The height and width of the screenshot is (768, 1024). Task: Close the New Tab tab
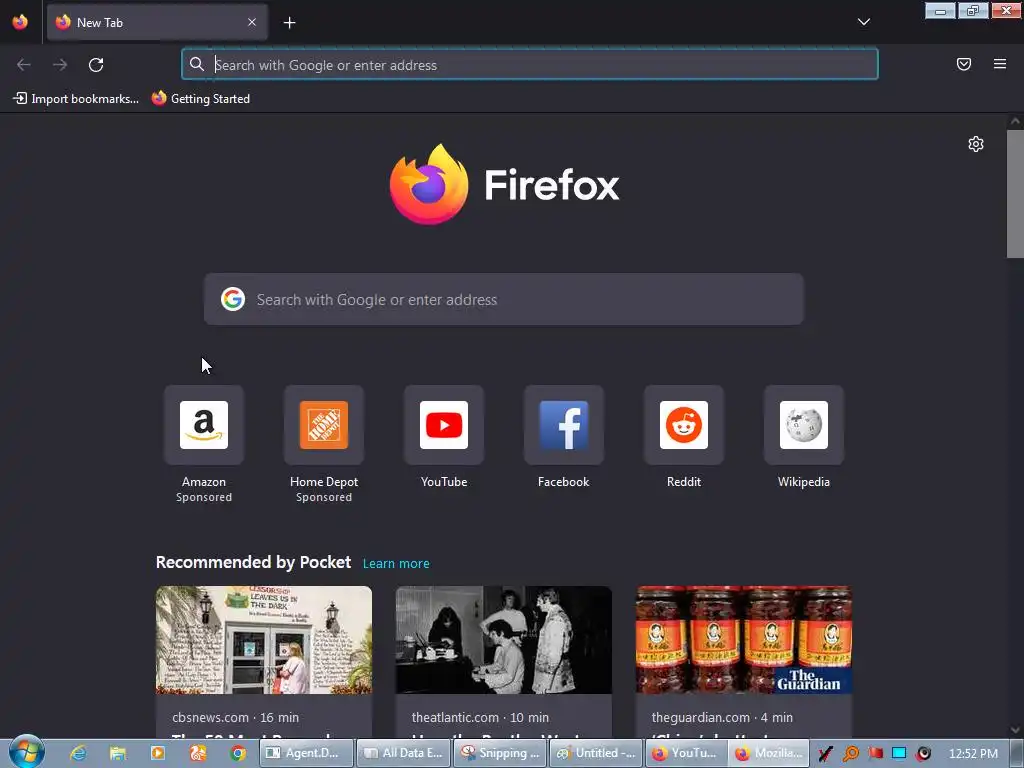[x=251, y=22]
